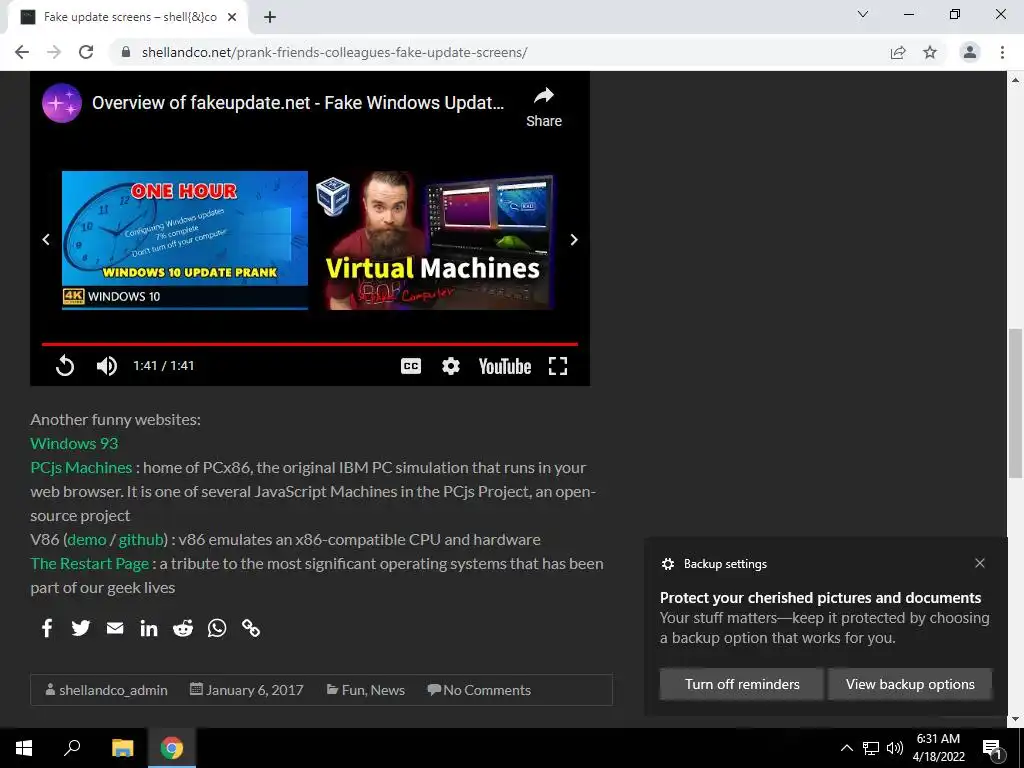This screenshot has height=768, width=1024.
Task: Click the red video progress bar
Action: 310,344
